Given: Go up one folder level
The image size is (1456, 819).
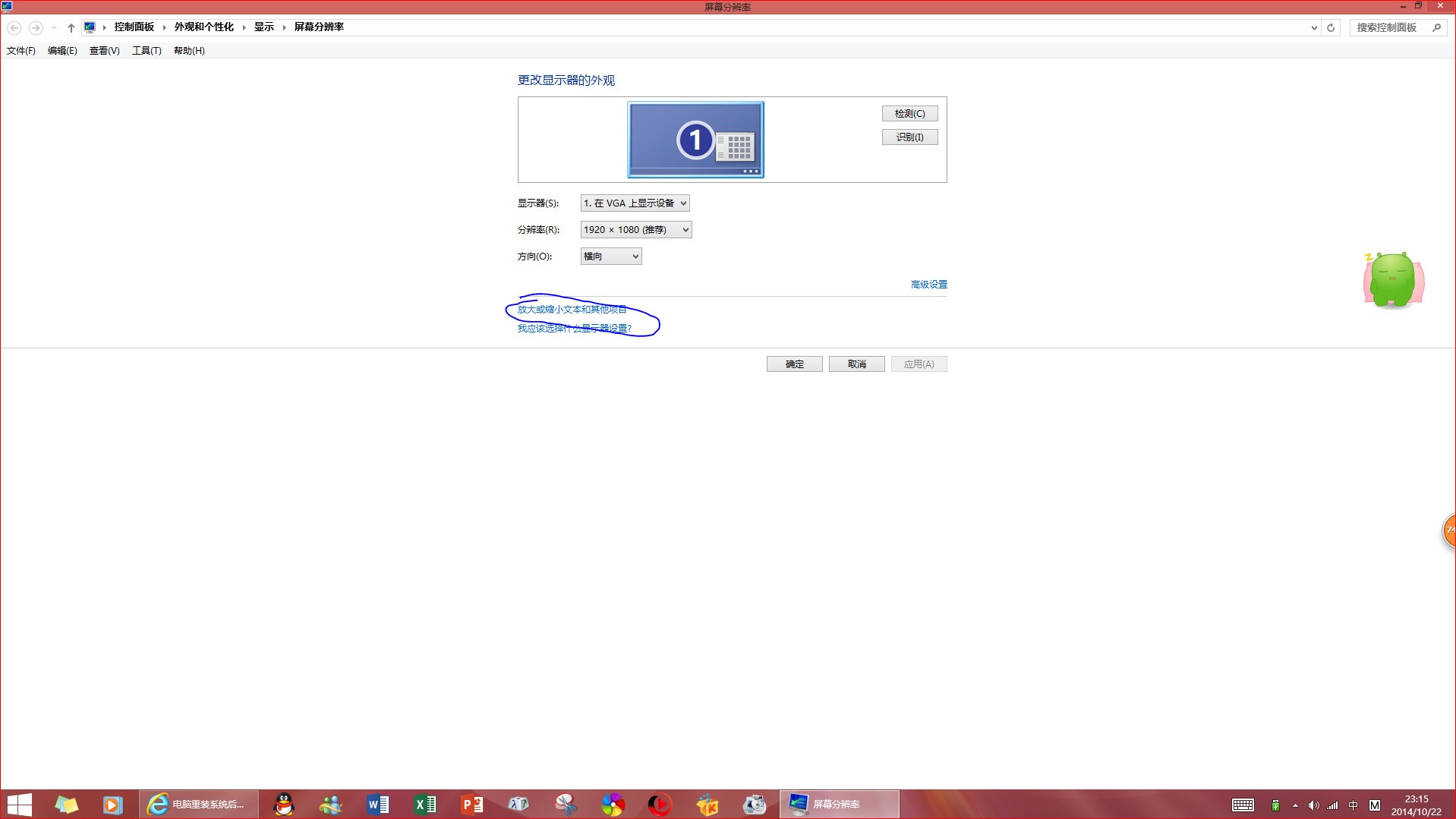Looking at the screenshot, I should point(71,27).
